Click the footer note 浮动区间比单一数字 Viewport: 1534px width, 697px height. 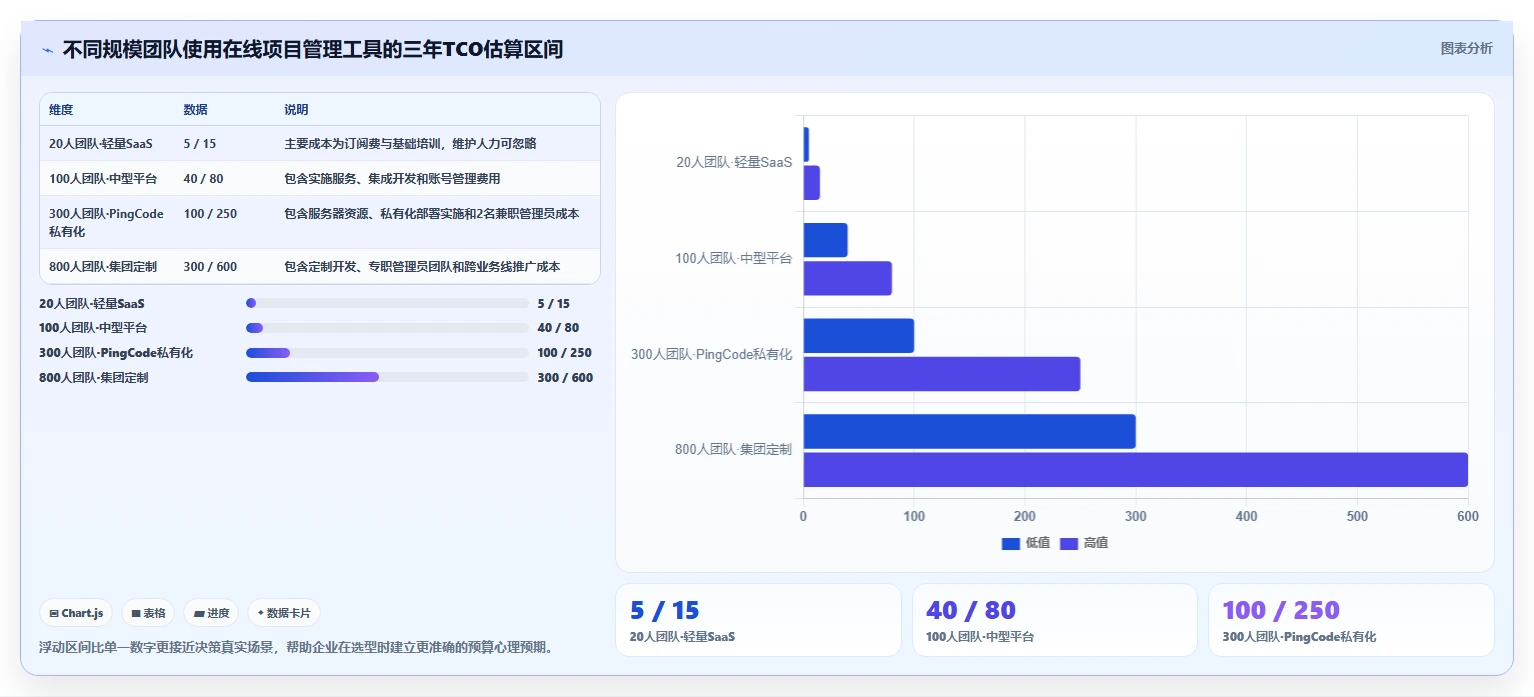tap(296, 647)
